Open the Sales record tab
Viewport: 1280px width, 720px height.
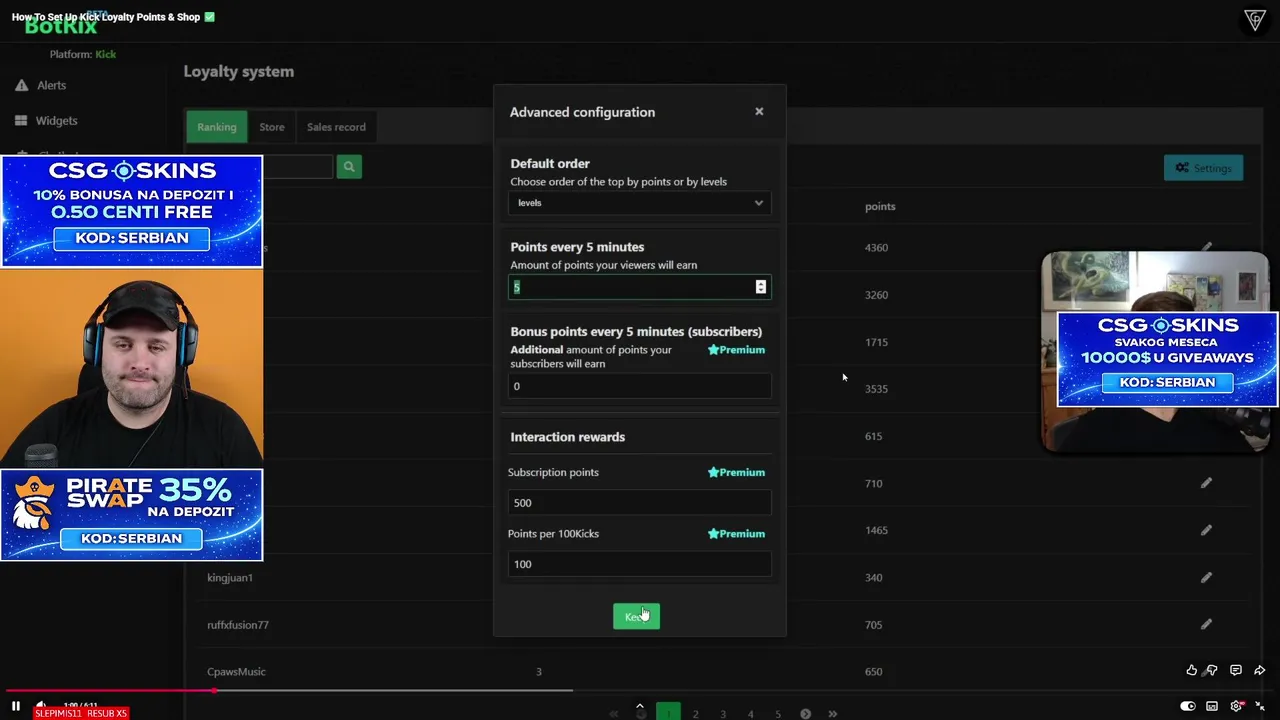pos(336,127)
